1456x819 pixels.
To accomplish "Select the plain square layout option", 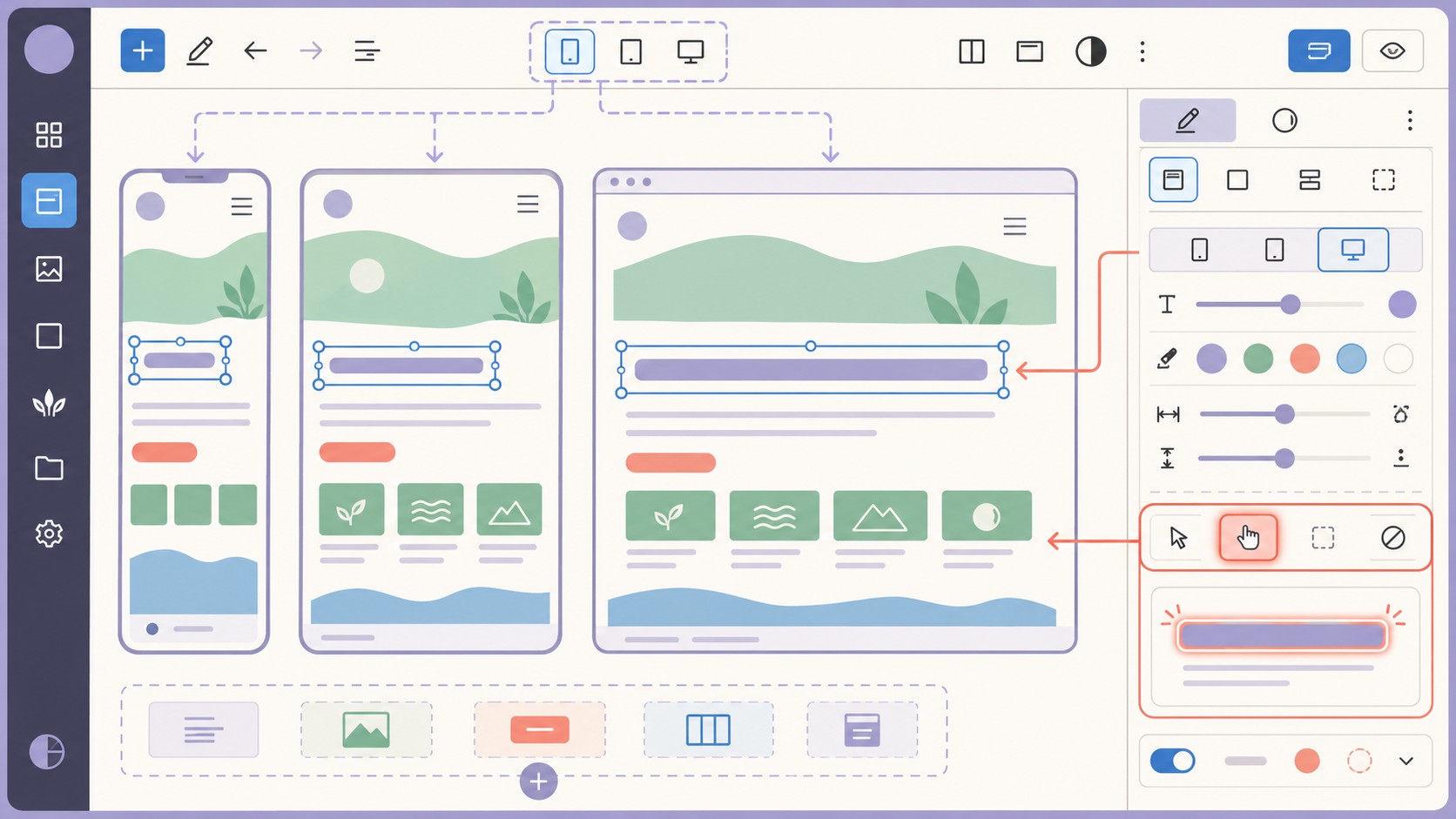I will coord(1237,179).
